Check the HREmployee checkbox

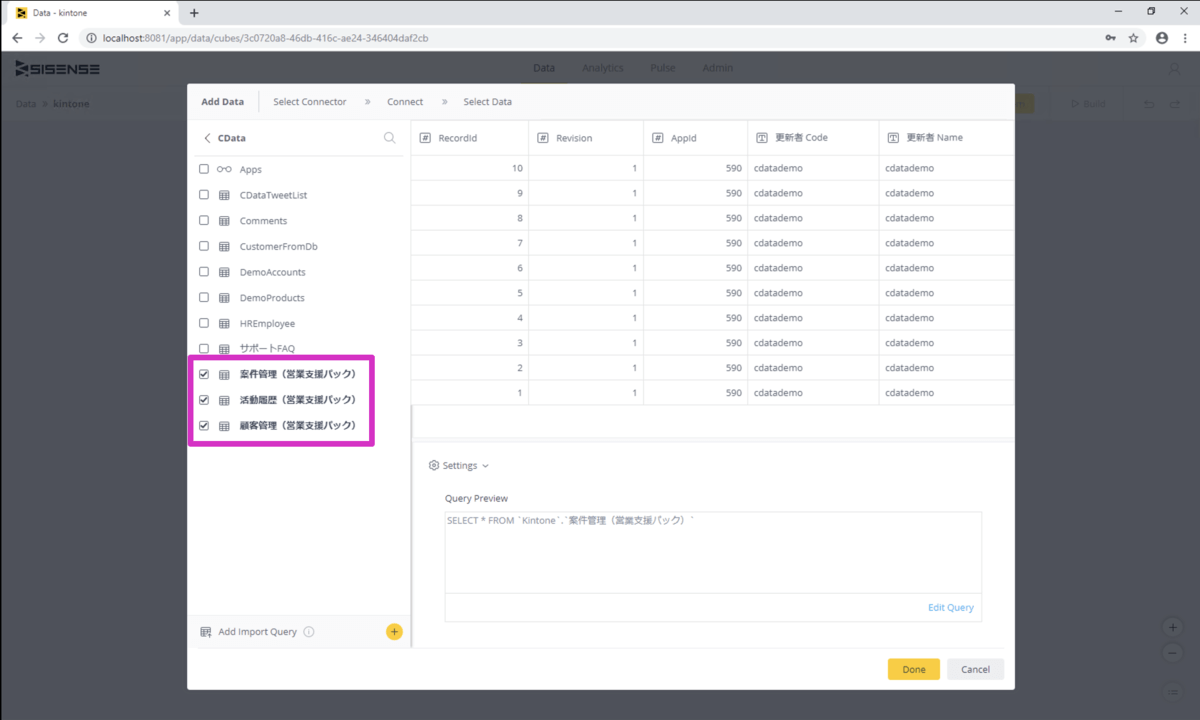pyautogui.click(x=204, y=323)
